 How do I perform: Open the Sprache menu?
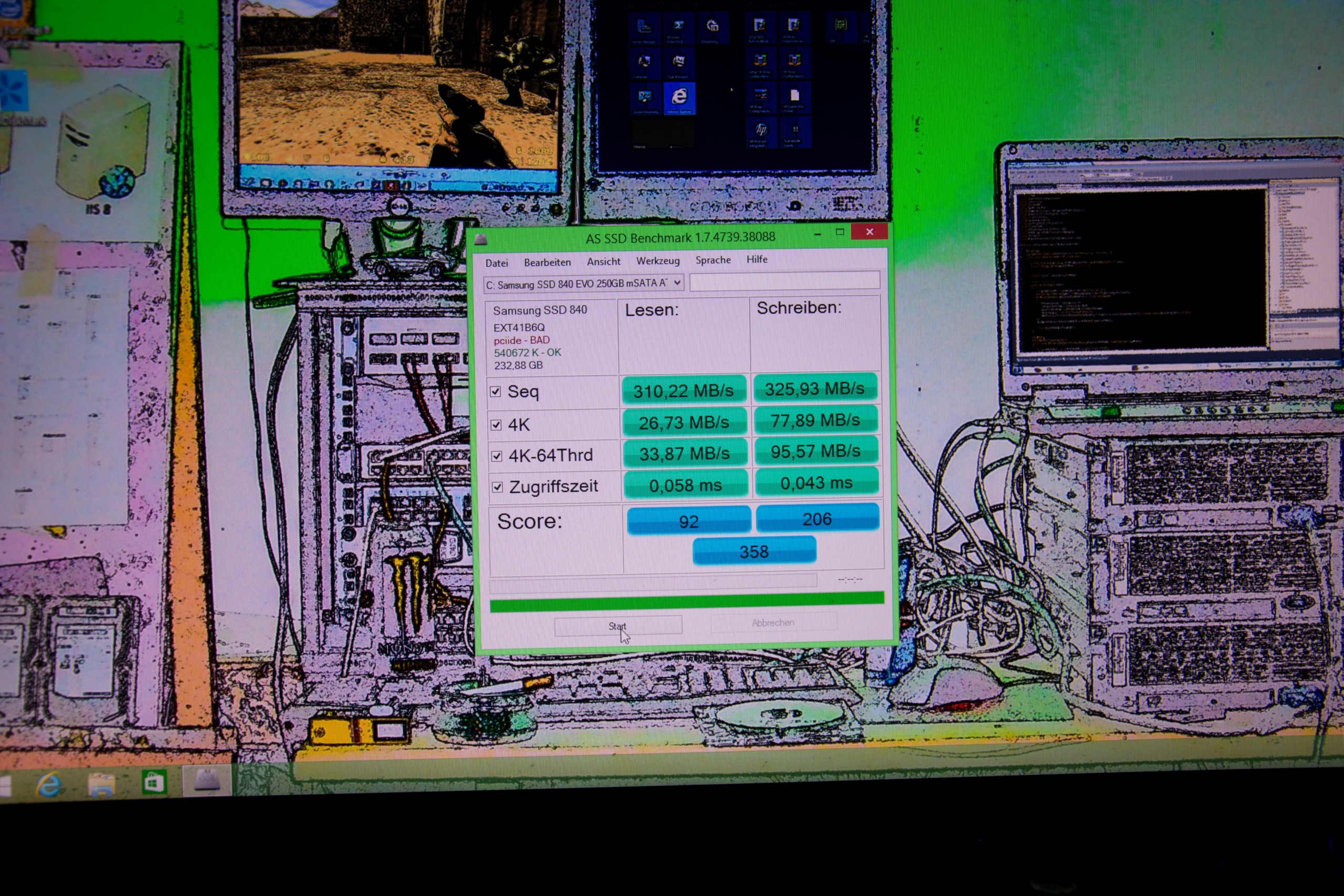[712, 259]
